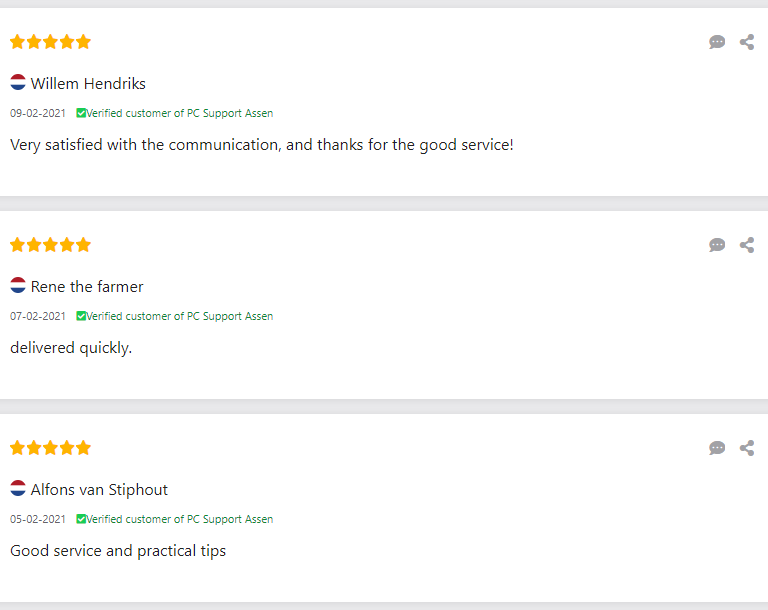
Task: Click comment icon on Willem Hendriks' review
Action: coord(717,42)
